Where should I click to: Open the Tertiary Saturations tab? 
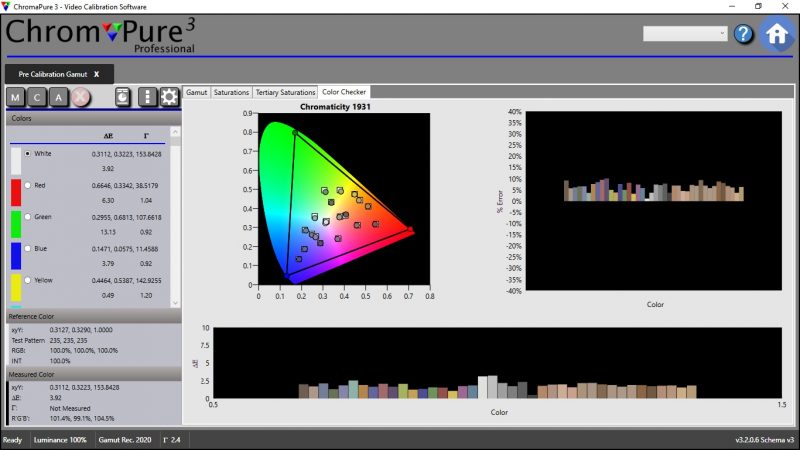tap(285, 92)
